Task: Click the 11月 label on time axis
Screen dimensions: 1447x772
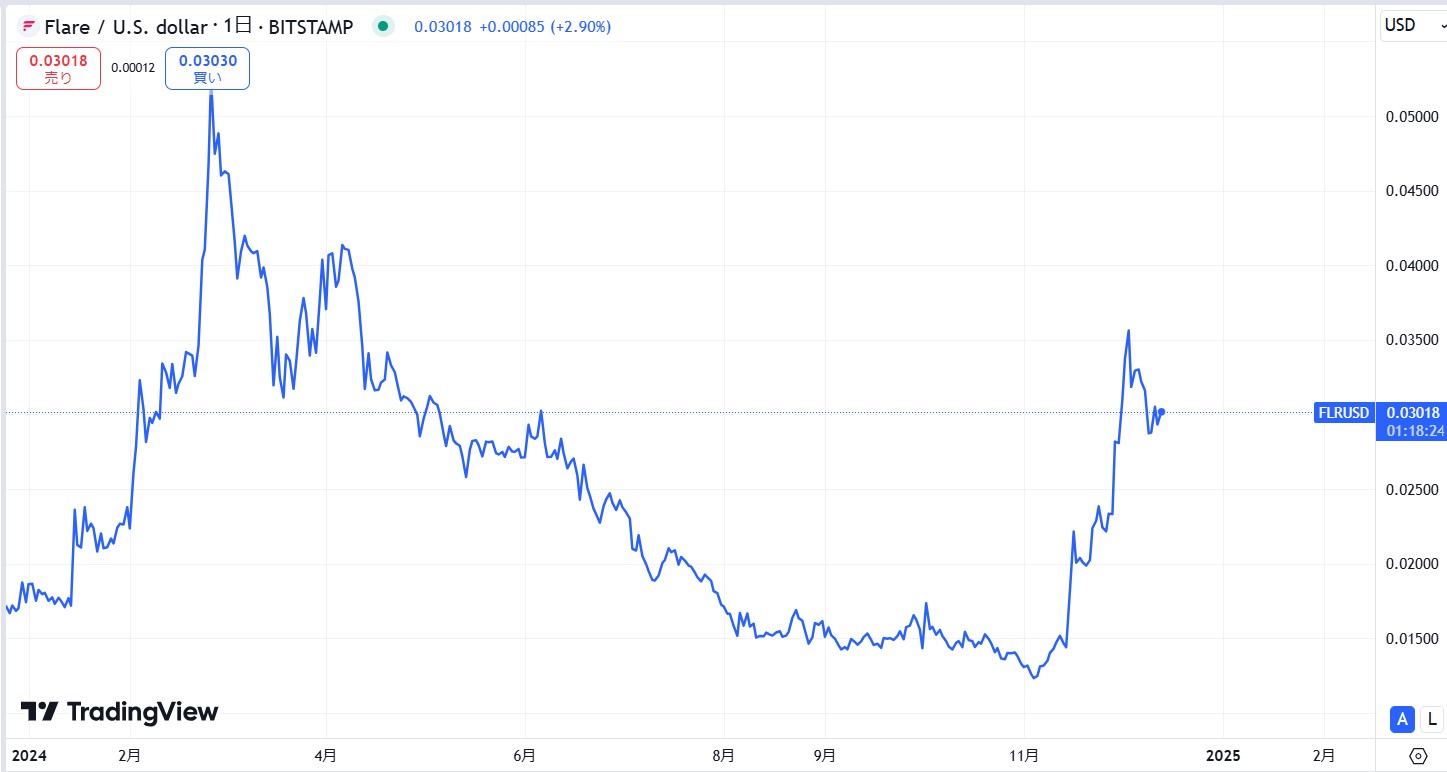Action: click(1025, 755)
